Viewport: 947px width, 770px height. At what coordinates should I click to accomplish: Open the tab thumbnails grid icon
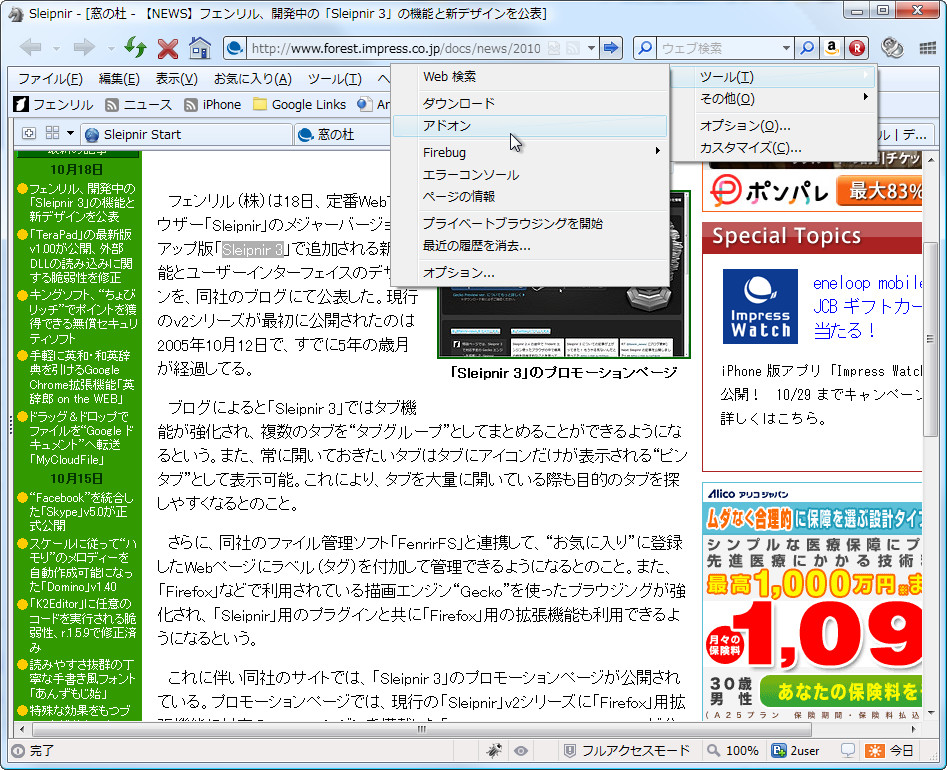click(53, 133)
